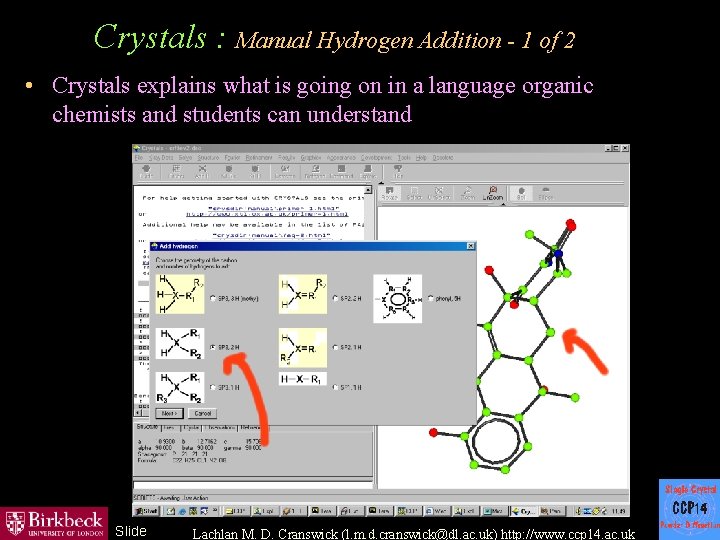
Task: Open the Structure menu
Action: pyautogui.click(x=208, y=158)
